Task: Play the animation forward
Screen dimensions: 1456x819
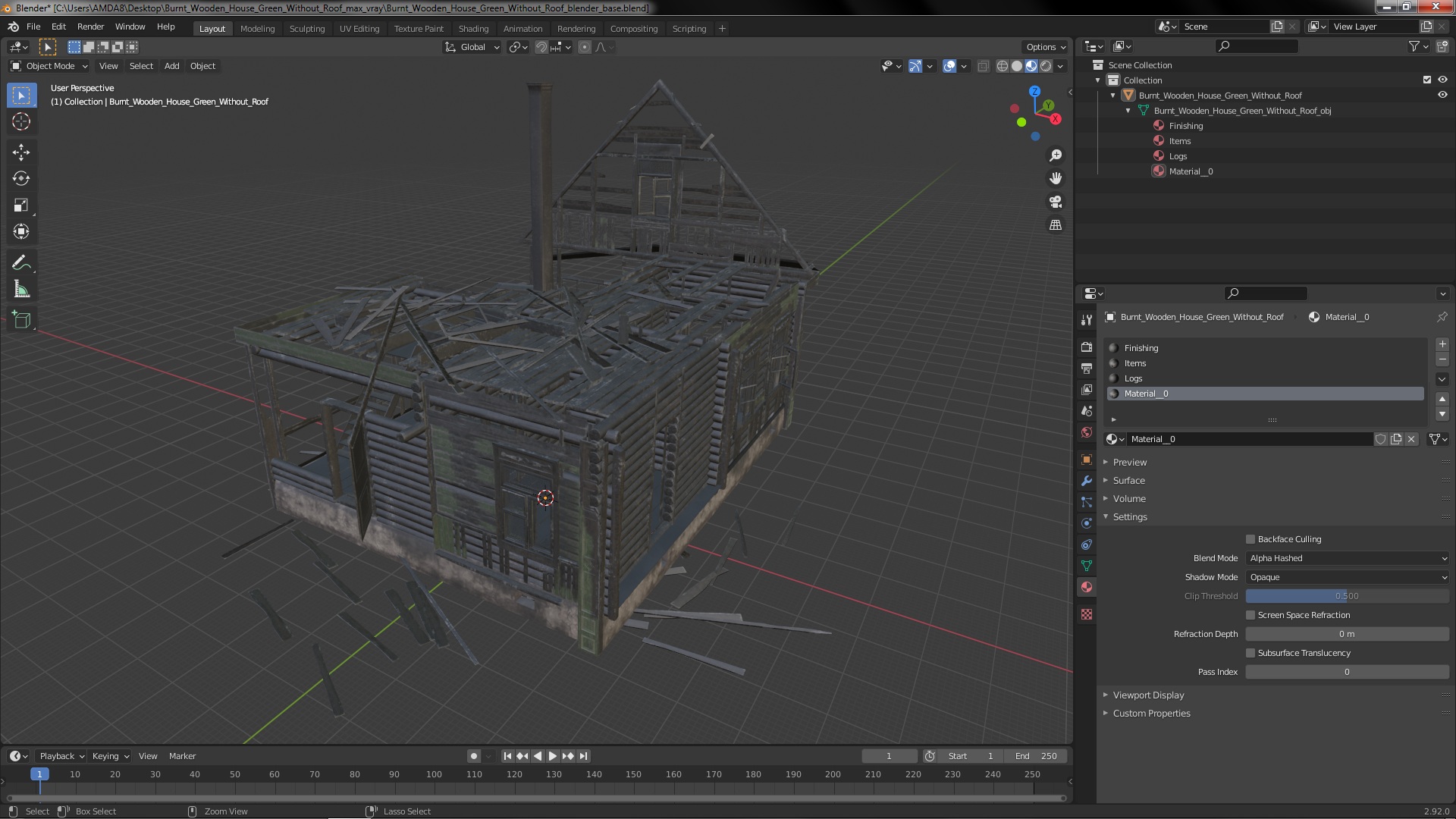Action: pos(553,756)
